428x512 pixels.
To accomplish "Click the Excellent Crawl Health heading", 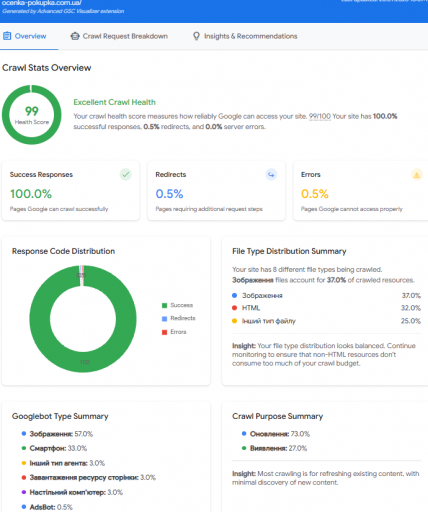I will [x=114, y=102].
